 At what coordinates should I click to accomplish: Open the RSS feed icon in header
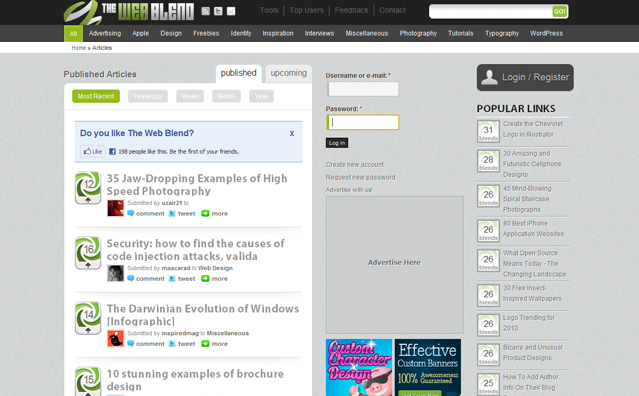[x=205, y=11]
